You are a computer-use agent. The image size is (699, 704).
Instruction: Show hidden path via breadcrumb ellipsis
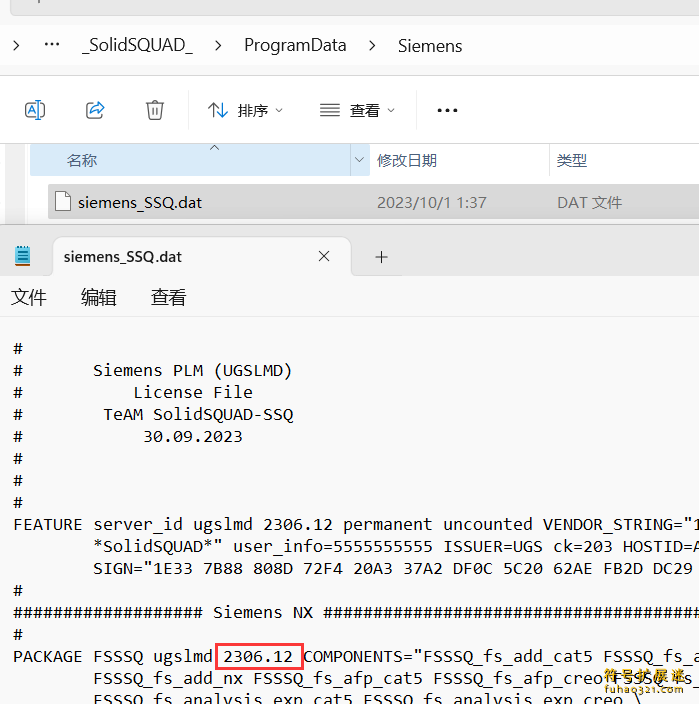click(52, 45)
